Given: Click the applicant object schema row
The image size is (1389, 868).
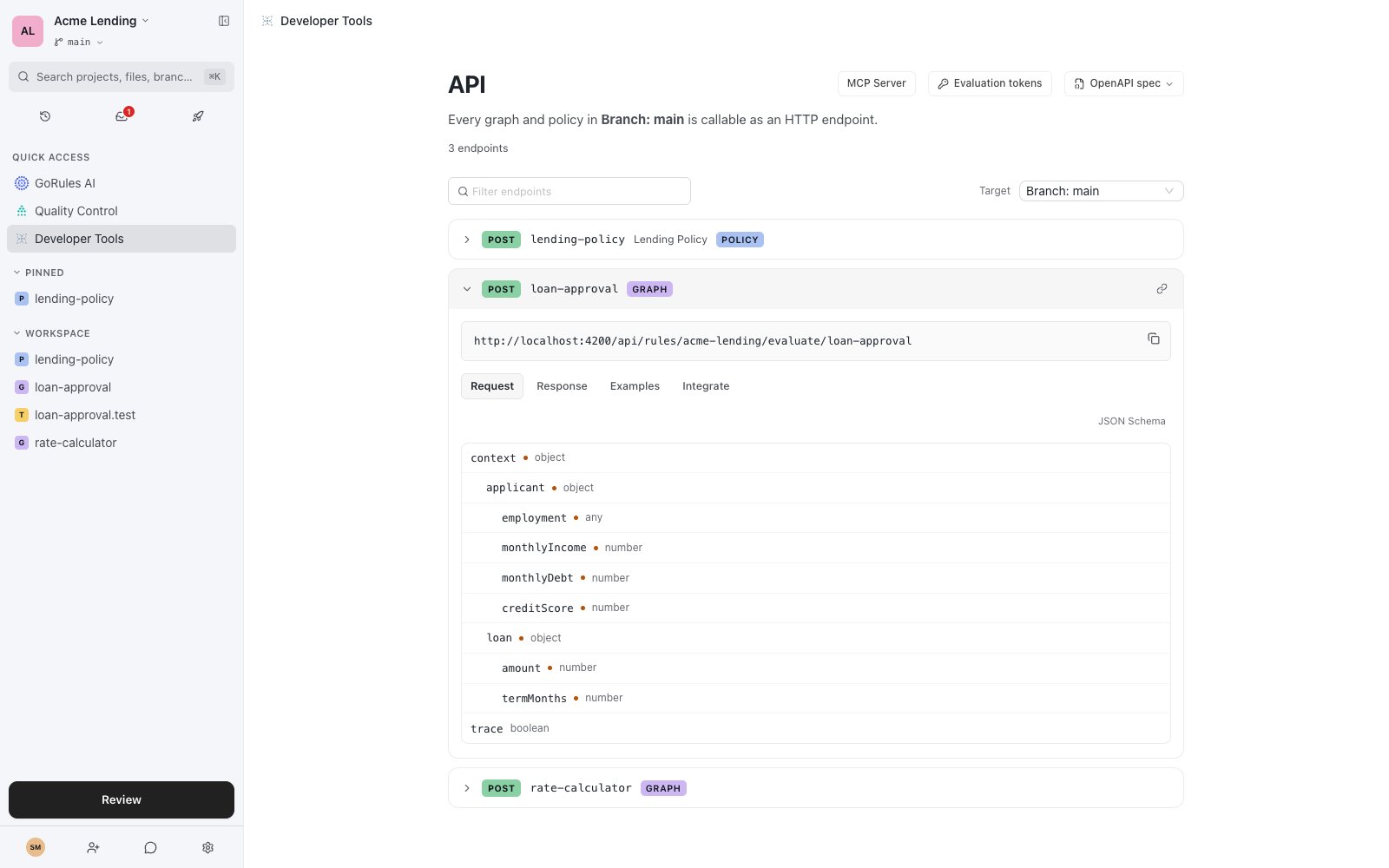Looking at the screenshot, I should (815, 488).
